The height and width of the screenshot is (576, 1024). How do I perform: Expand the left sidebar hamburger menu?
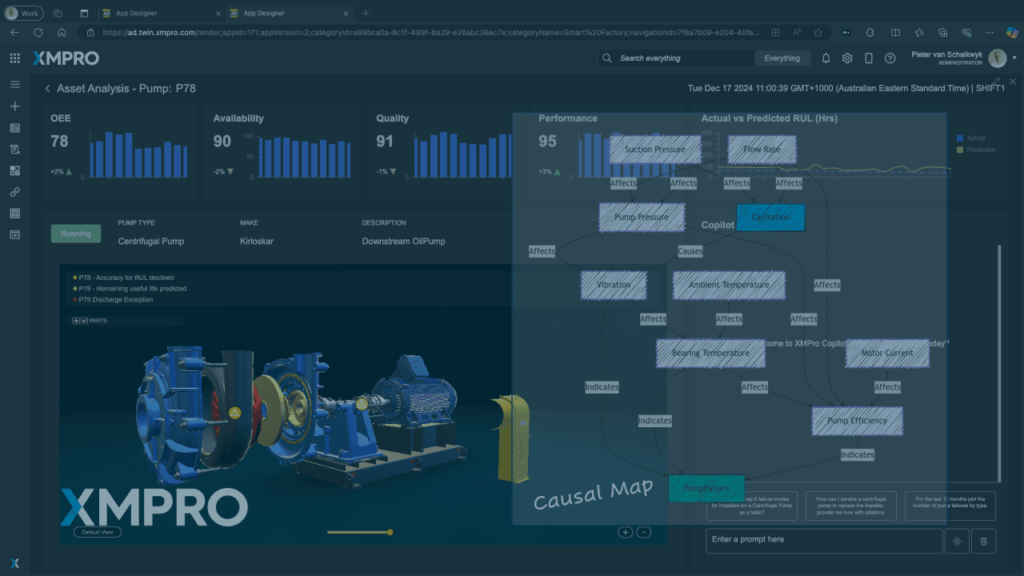point(15,85)
